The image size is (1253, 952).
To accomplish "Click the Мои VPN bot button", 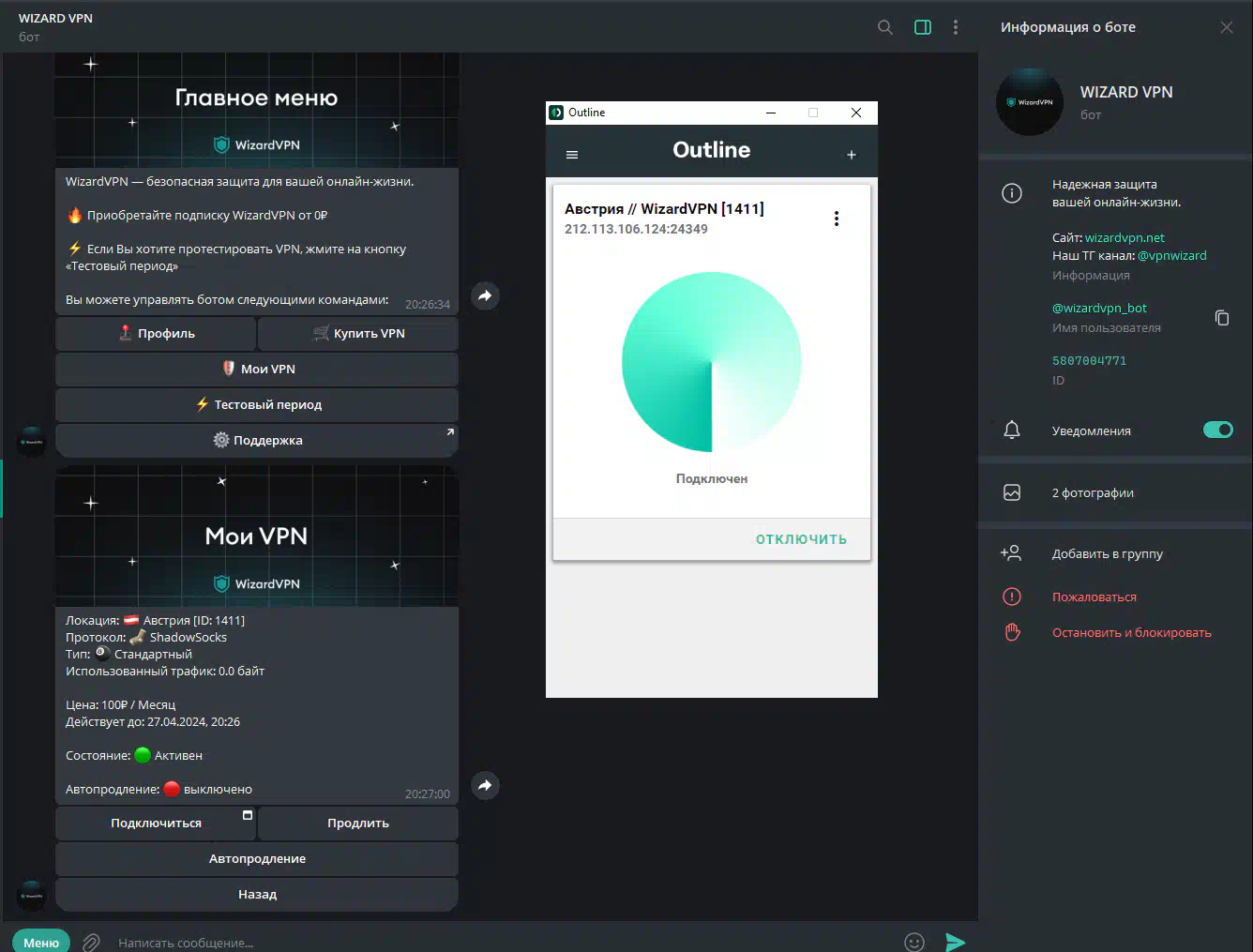I will coord(257,369).
